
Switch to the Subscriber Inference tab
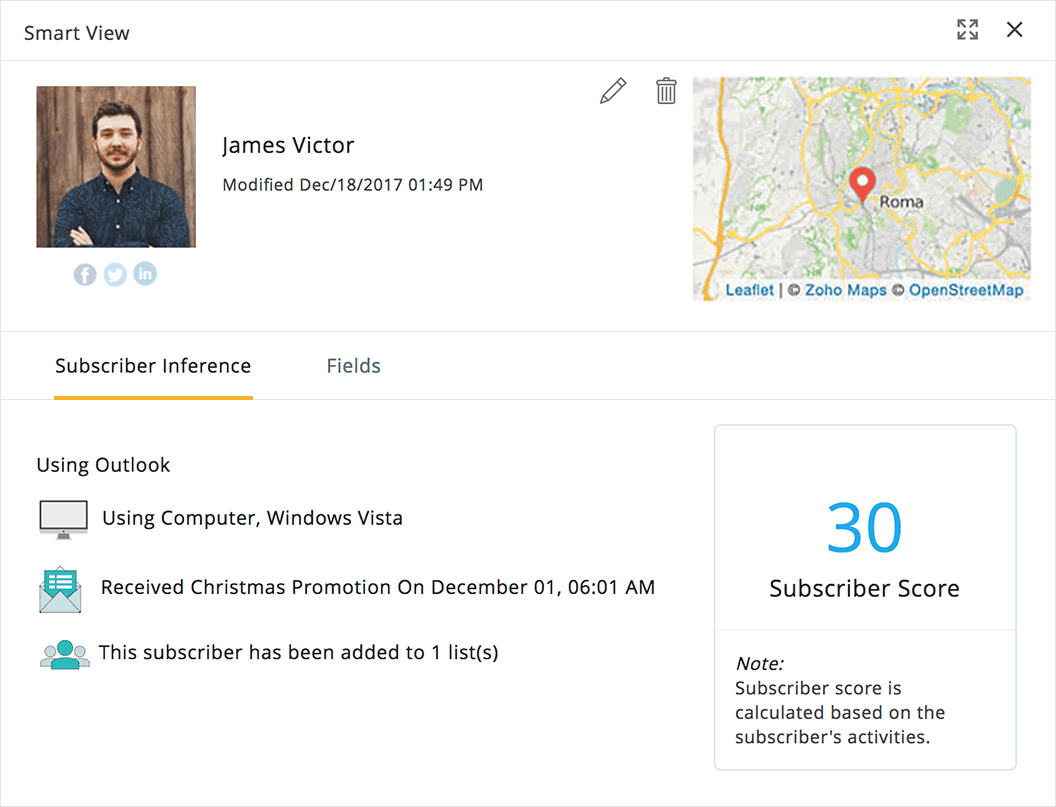(x=153, y=366)
